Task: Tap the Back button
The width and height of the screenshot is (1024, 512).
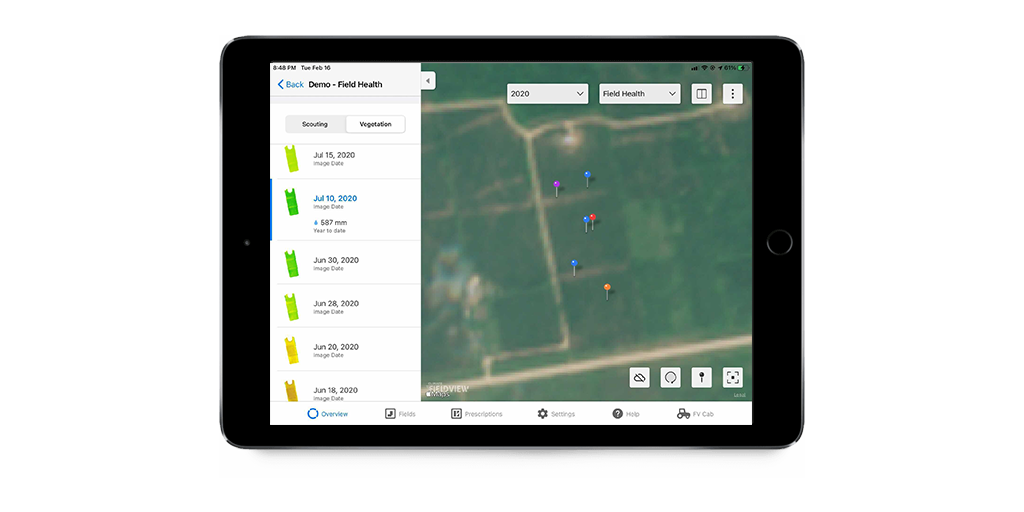Action: (x=291, y=85)
